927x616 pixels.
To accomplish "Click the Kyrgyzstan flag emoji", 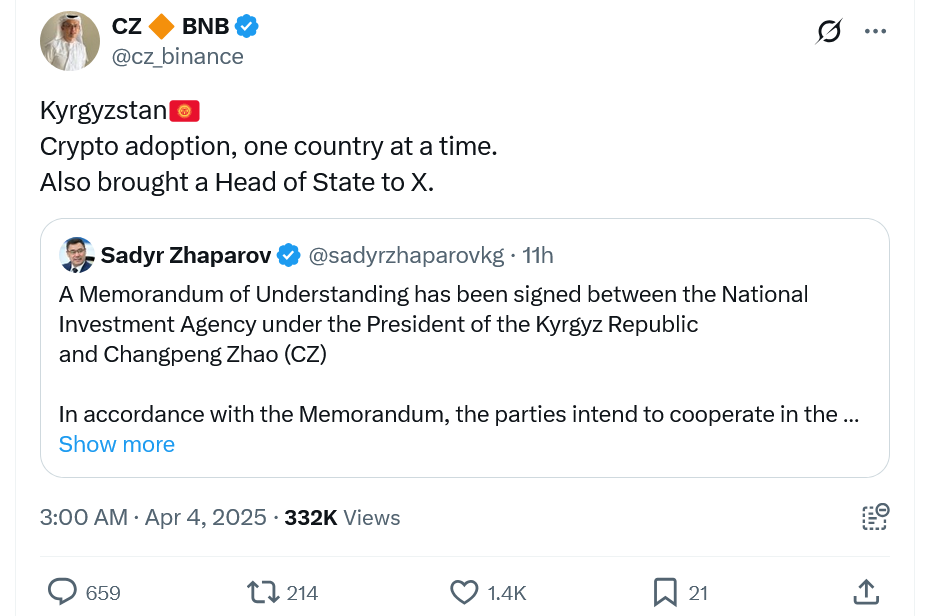I will tap(185, 111).
